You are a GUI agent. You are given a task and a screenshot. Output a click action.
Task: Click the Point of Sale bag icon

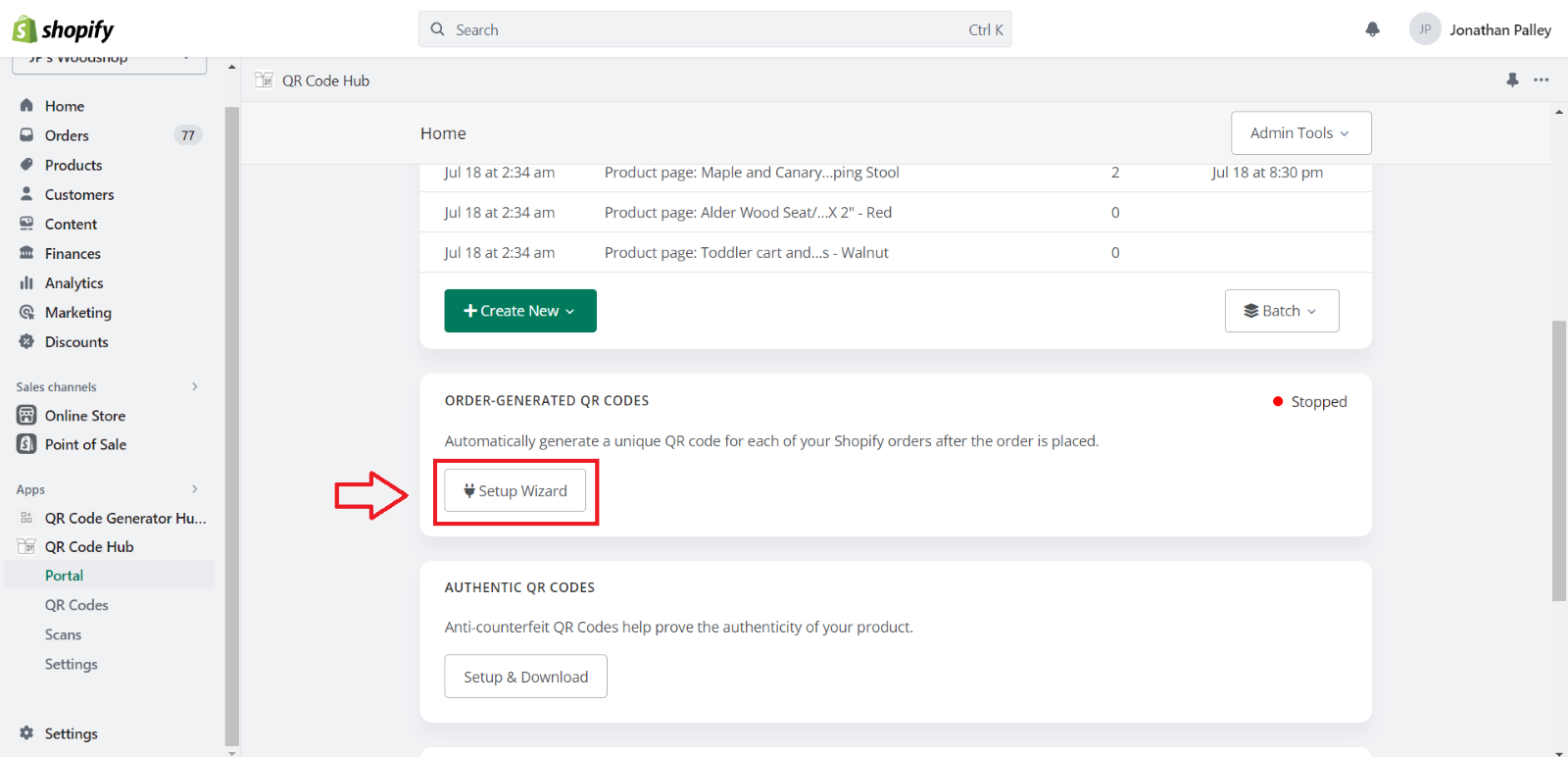[x=26, y=444]
